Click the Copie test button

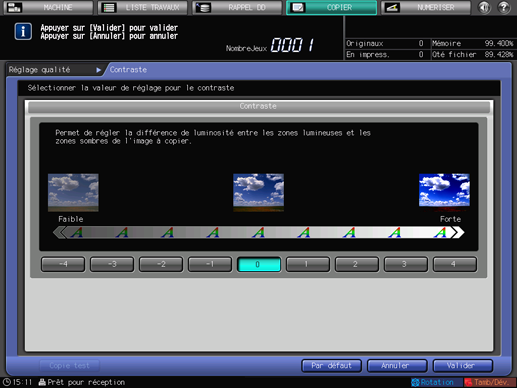pos(70,366)
